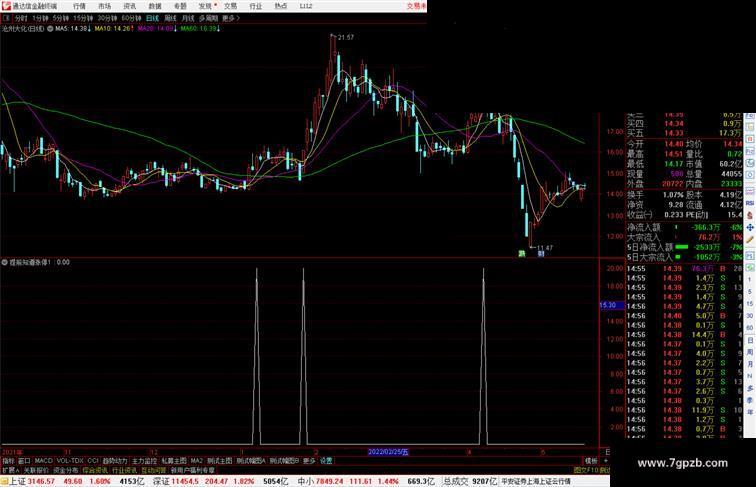Open the 数据 menu
The height and width of the screenshot is (487, 756).
pyautogui.click(x=155, y=6)
